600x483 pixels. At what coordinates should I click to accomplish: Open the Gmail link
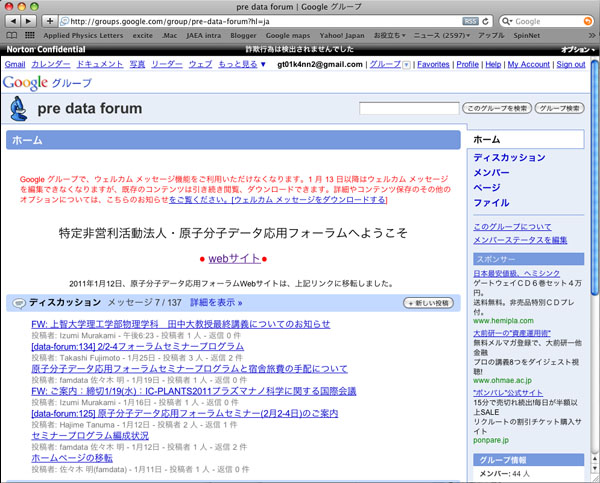(x=15, y=64)
